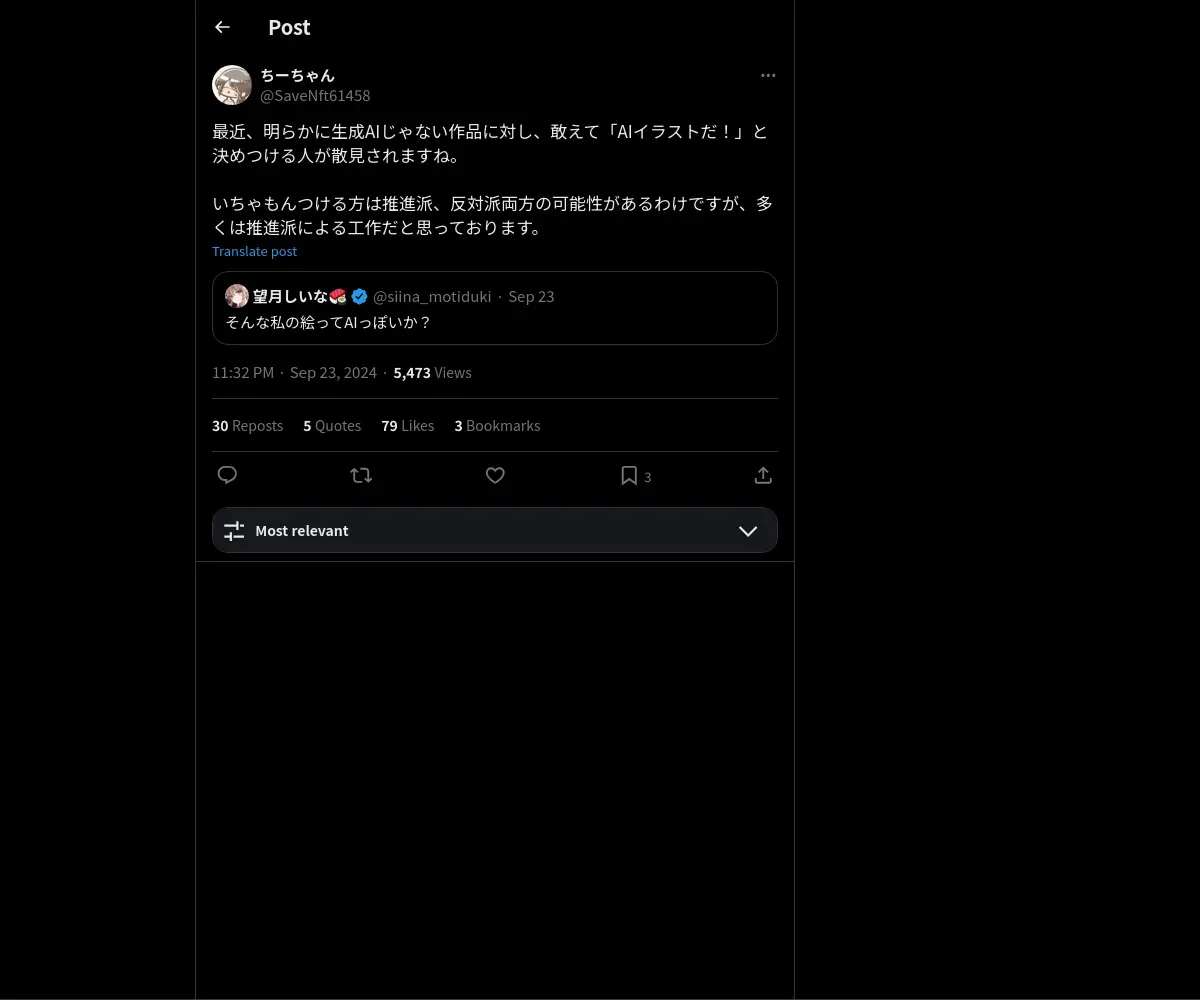Click the filter sliders icon beside Most relevant
Image resolution: width=1200 pixels, height=1000 pixels.
[x=234, y=531]
